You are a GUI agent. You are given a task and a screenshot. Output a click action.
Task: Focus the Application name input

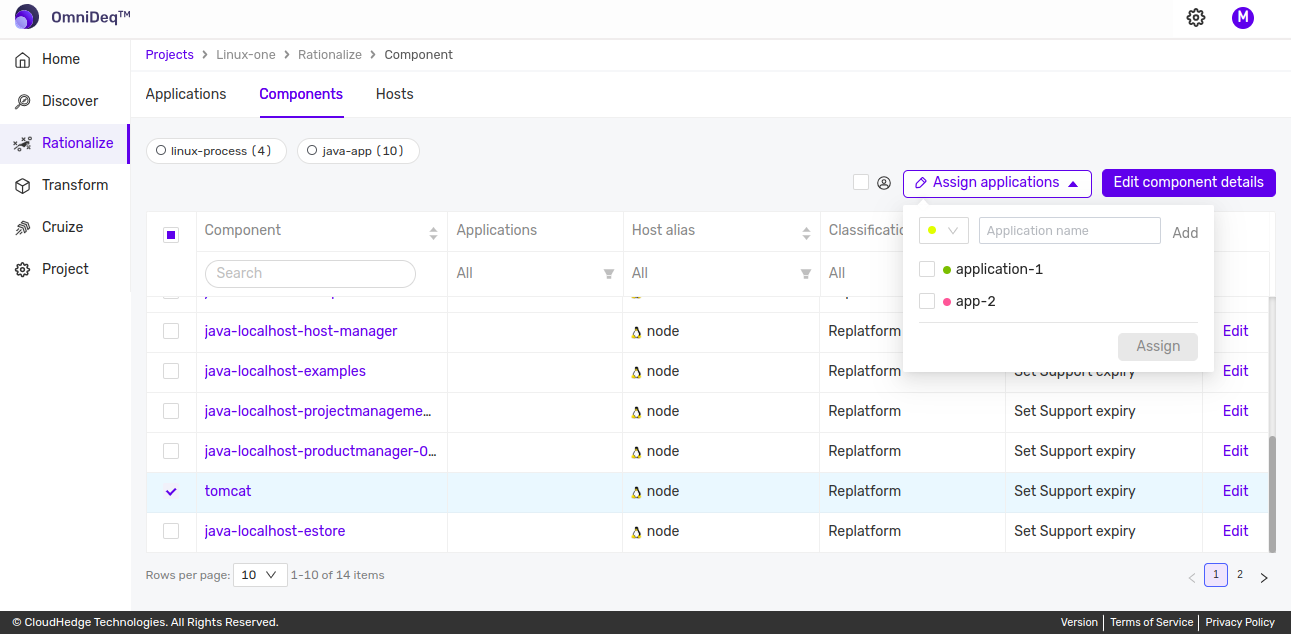[x=1070, y=231]
